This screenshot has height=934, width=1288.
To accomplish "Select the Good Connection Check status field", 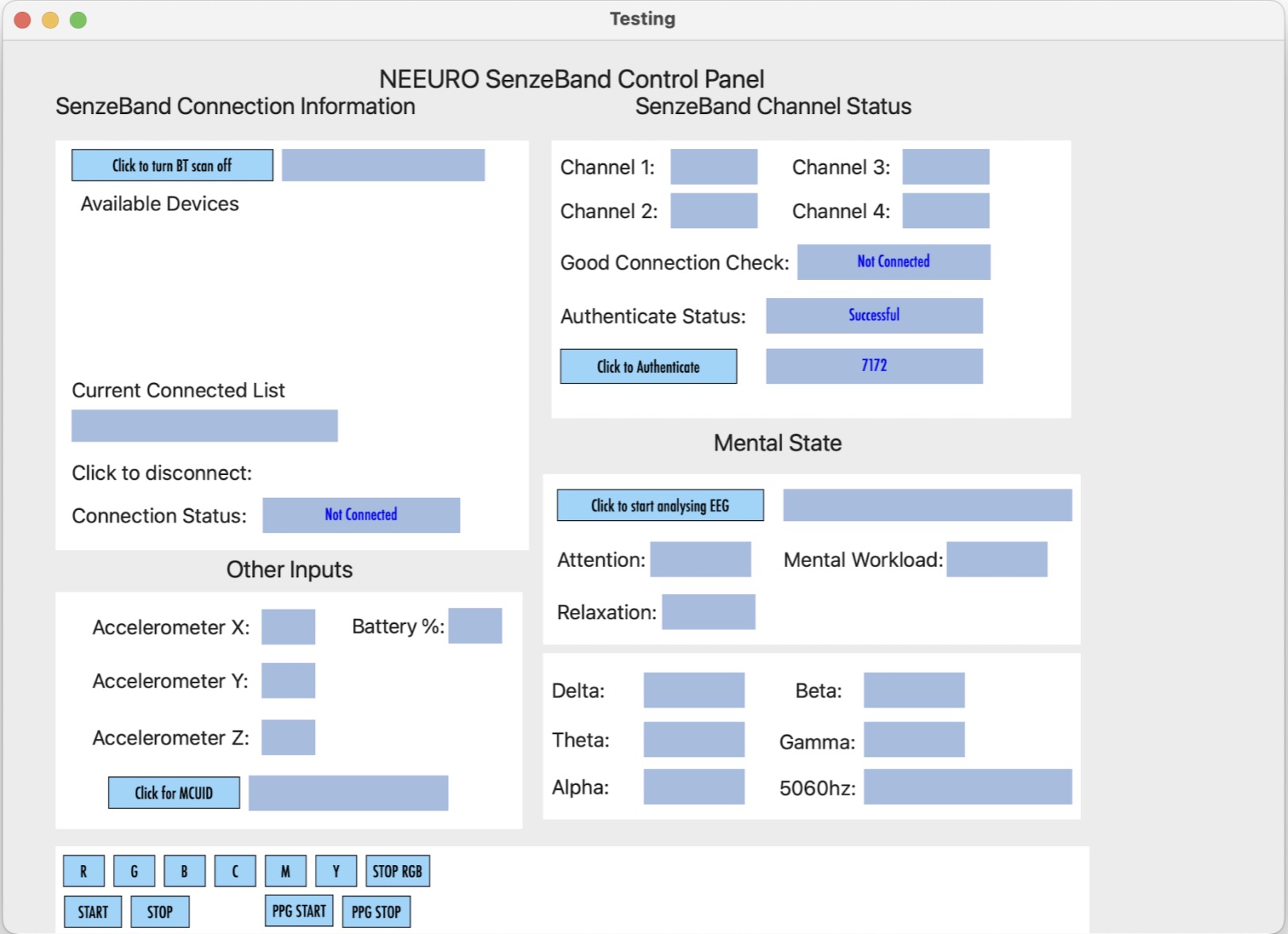I will click(893, 262).
